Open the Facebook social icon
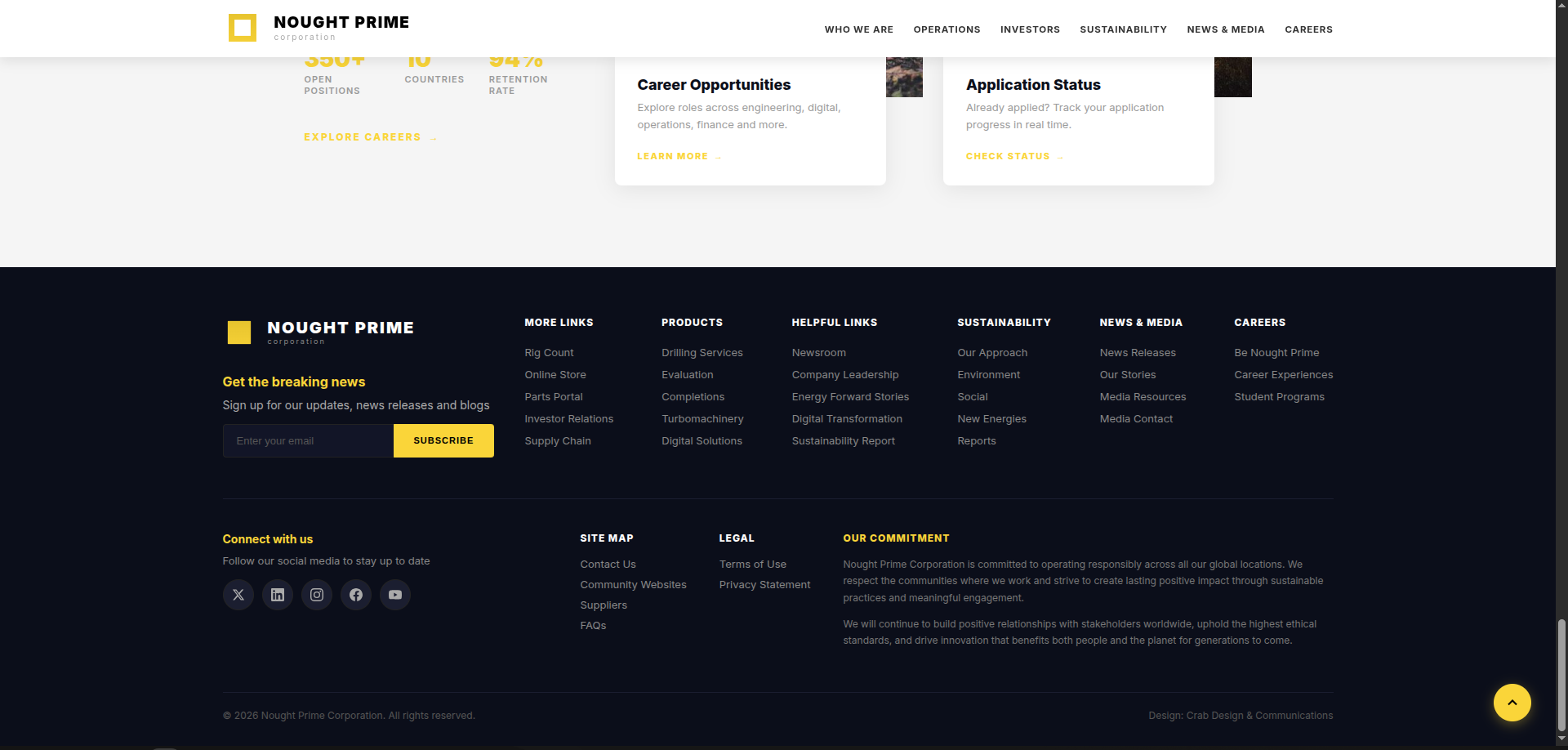This screenshot has width=1568, height=750. pyautogui.click(x=355, y=594)
